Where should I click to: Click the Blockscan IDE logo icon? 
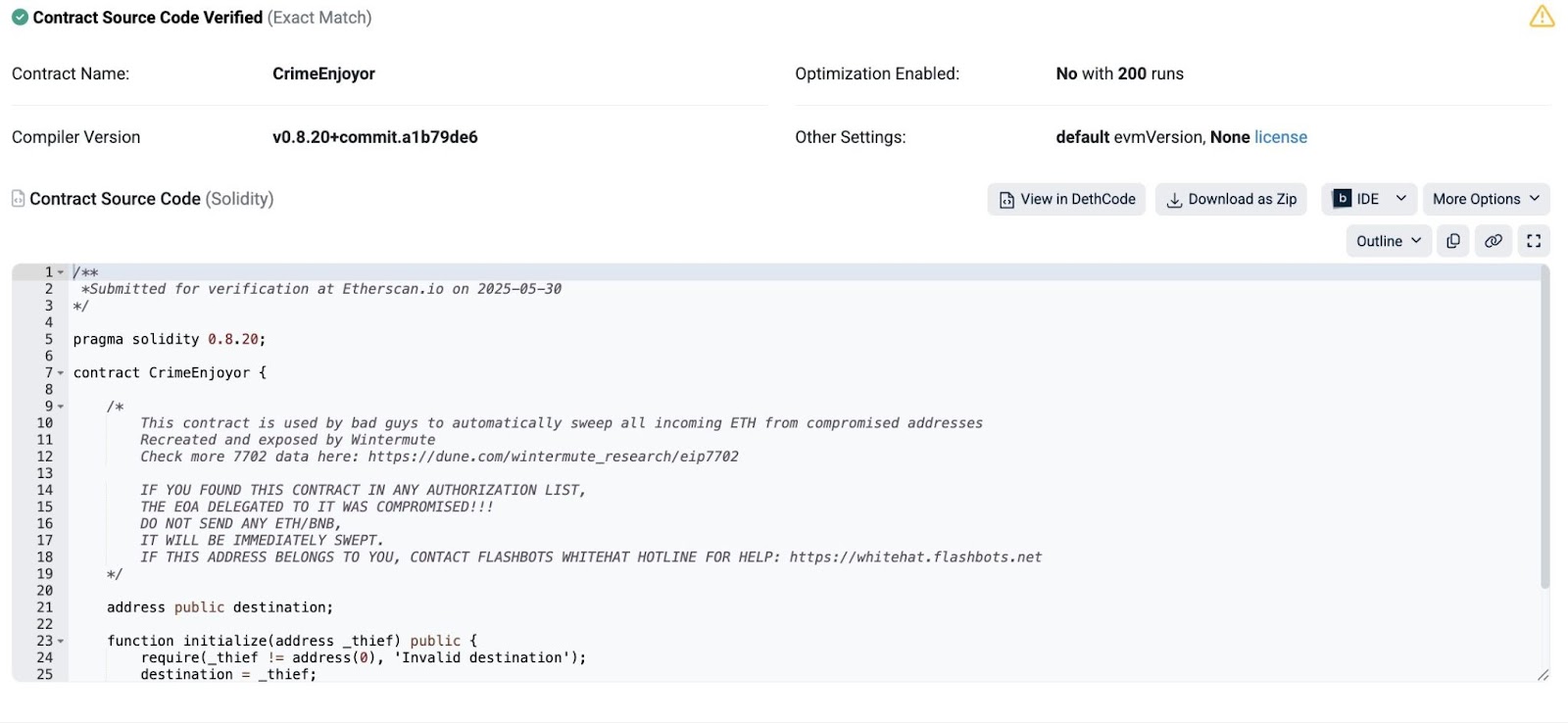coord(1343,199)
